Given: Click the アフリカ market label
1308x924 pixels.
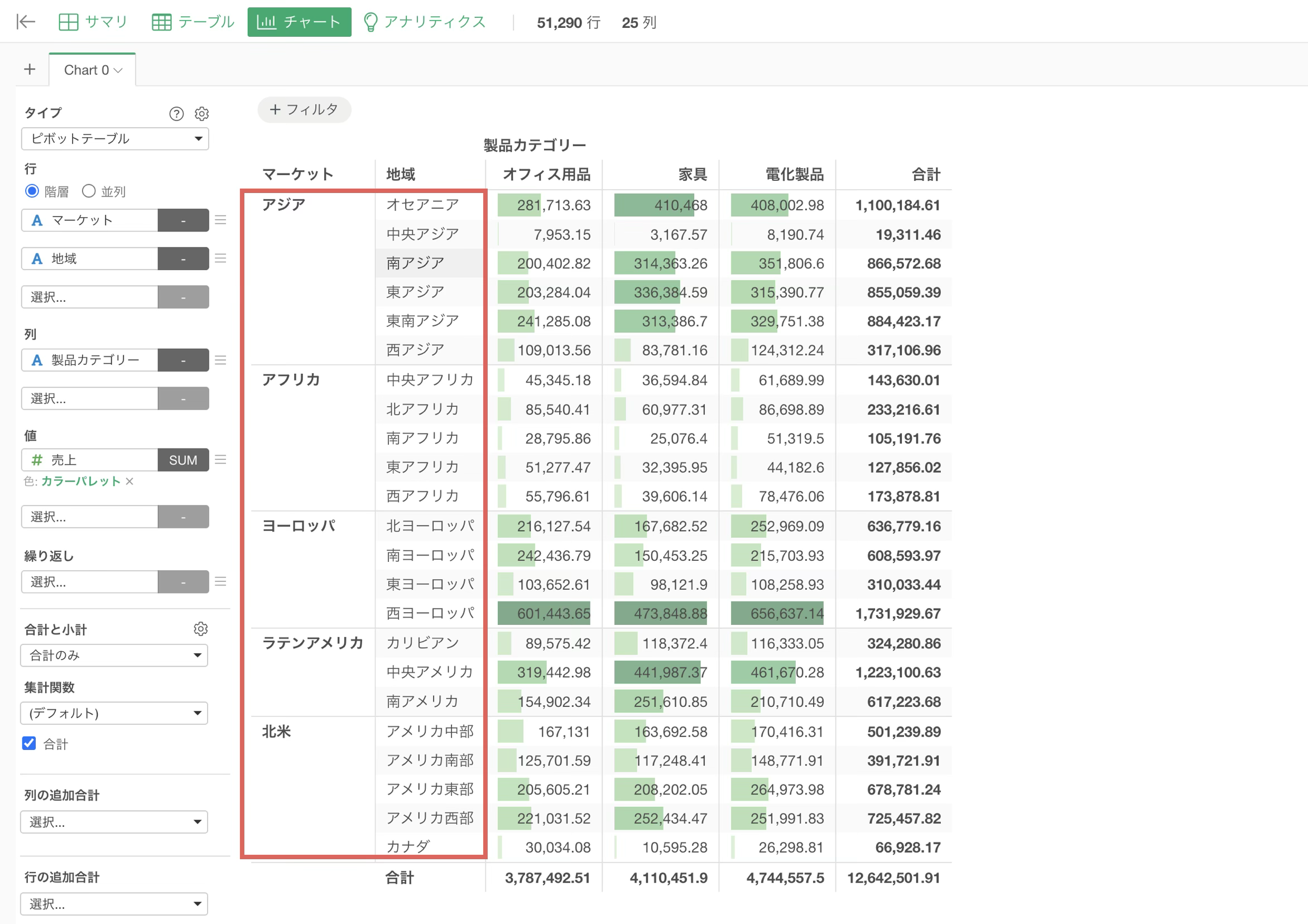Looking at the screenshot, I should [x=291, y=379].
